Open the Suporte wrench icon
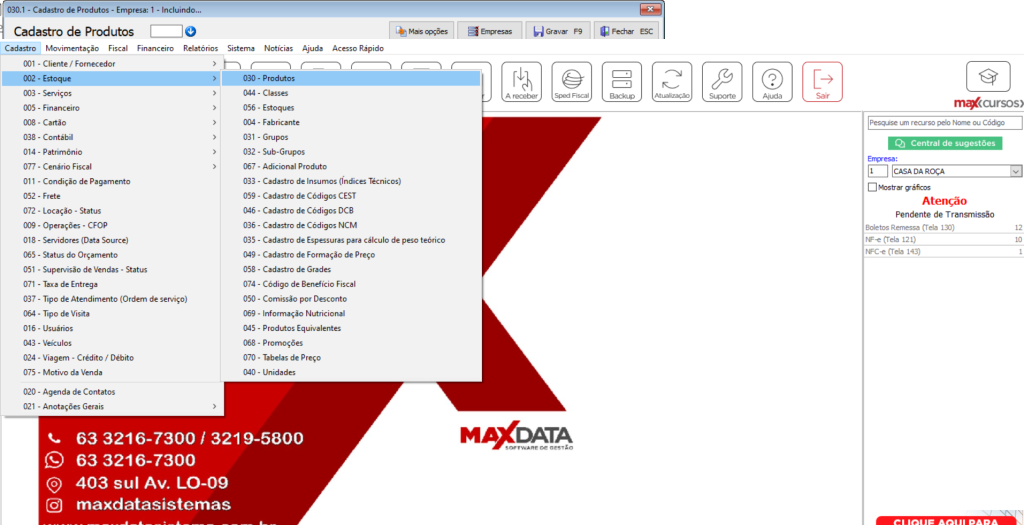This screenshot has width=1024, height=525. pyautogui.click(x=722, y=82)
